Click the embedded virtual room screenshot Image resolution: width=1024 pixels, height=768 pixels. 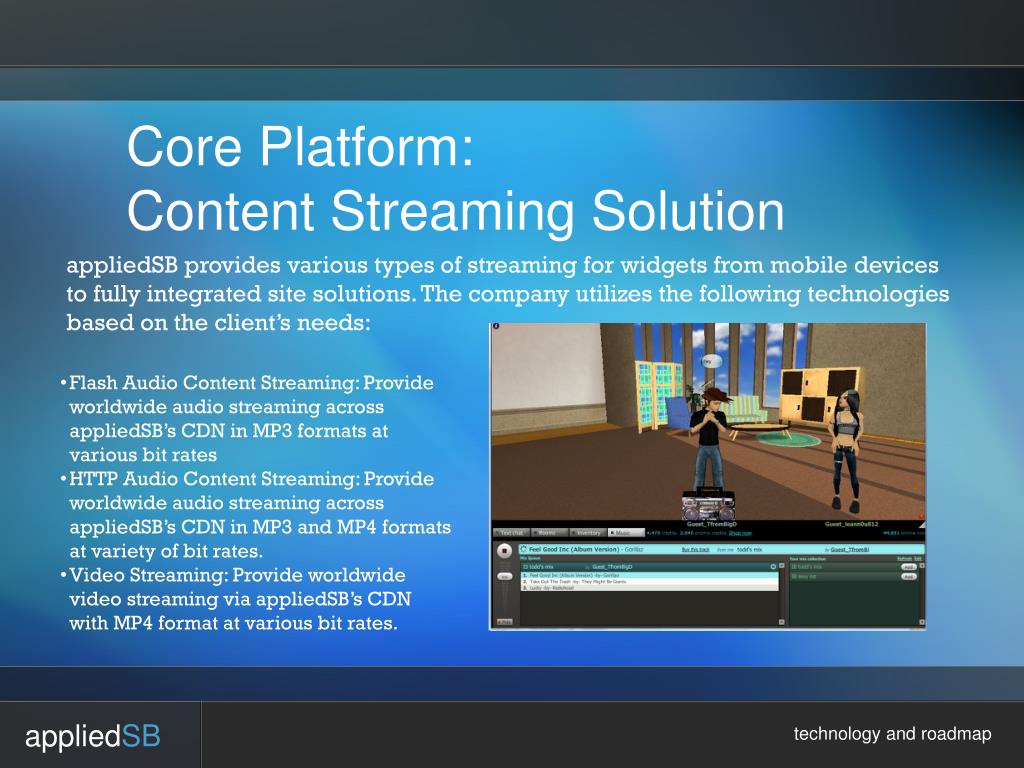coord(707,476)
